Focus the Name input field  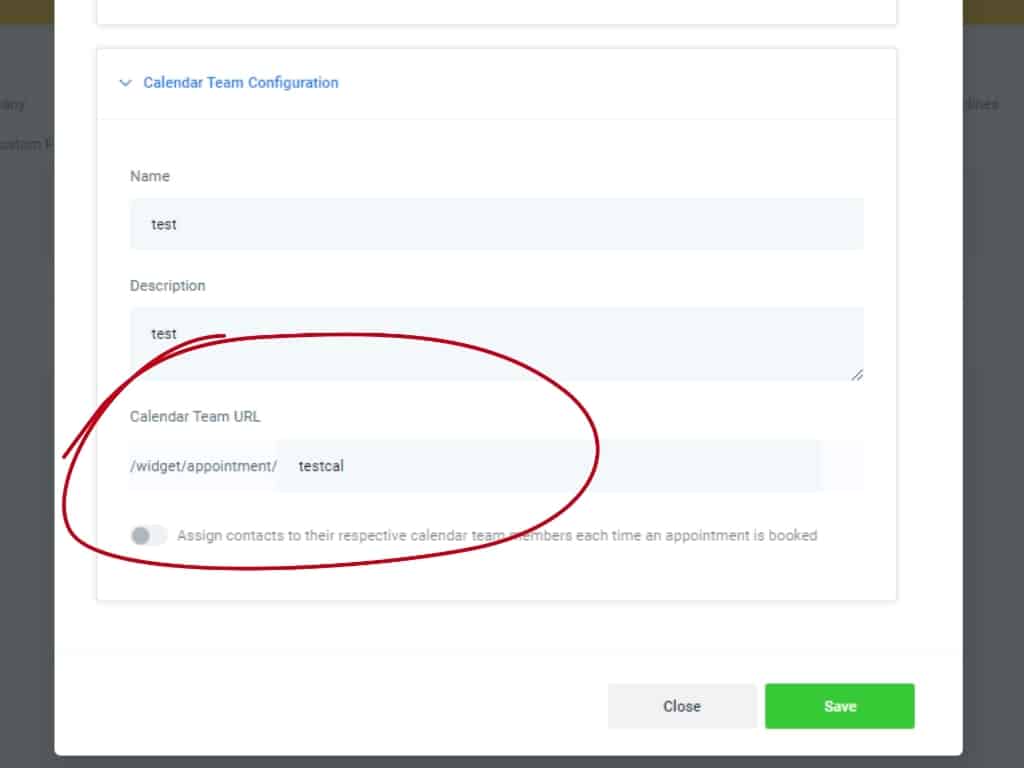pyautogui.click(x=496, y=224)
